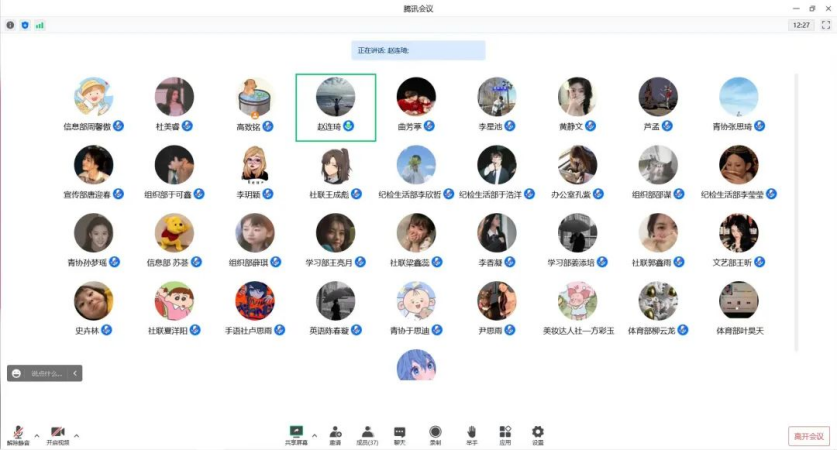Raise hand with the 举手 icon
The image size is (838, 451).
pyautogui.click(x=471, y=432)
